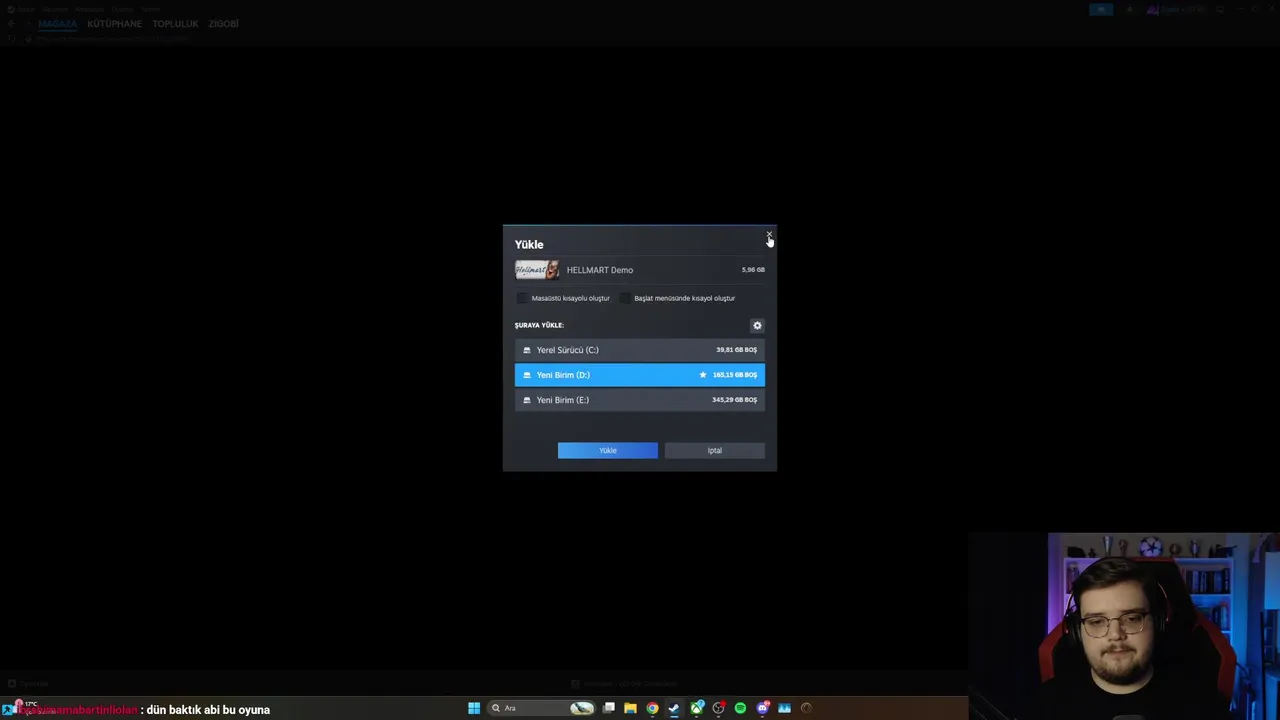Open Spotify from the taskbar

740,708
